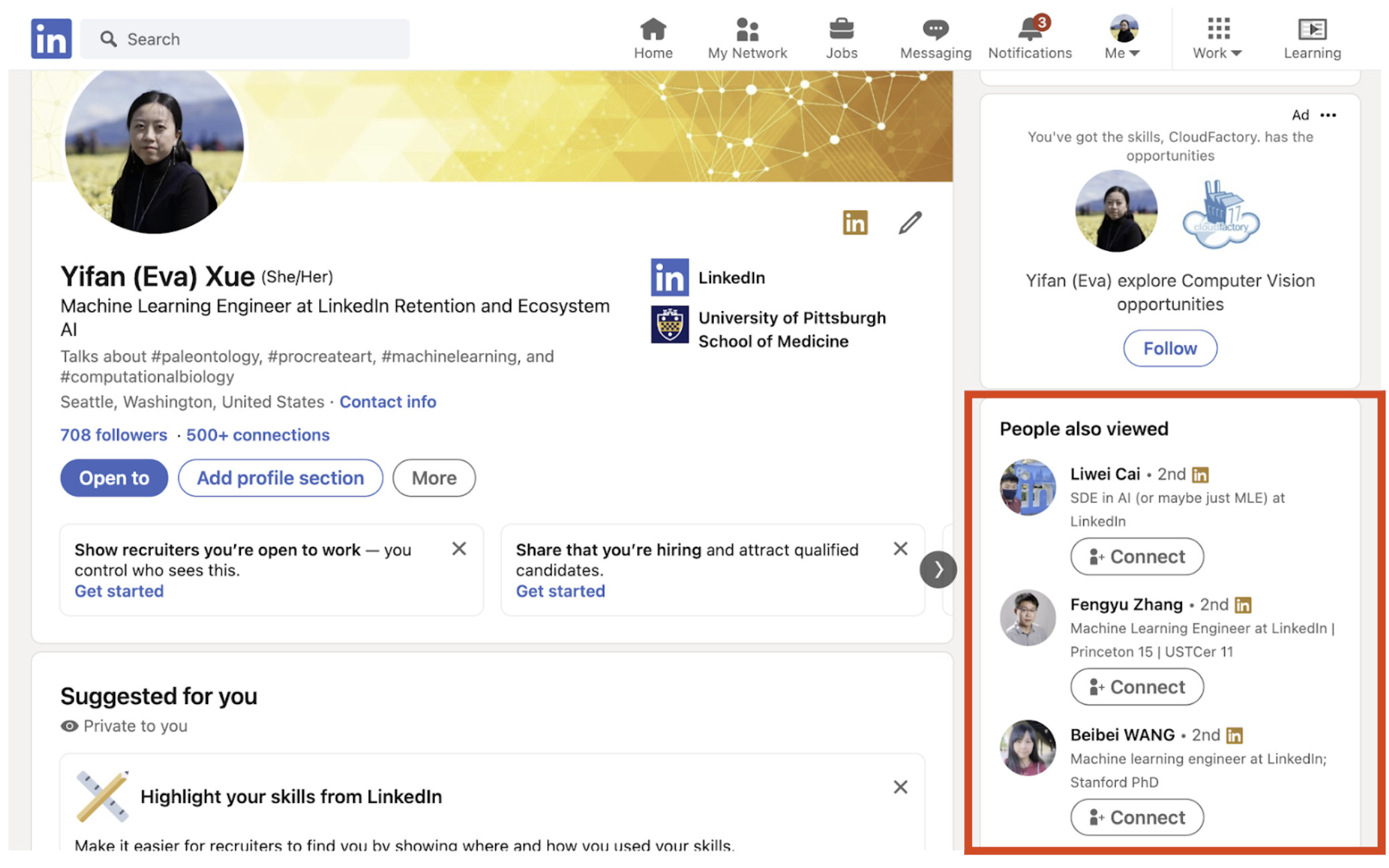Viewport: 1389px width, 868px height.
Task: Connect with Beibei WANG
Action: point(1137,817)
